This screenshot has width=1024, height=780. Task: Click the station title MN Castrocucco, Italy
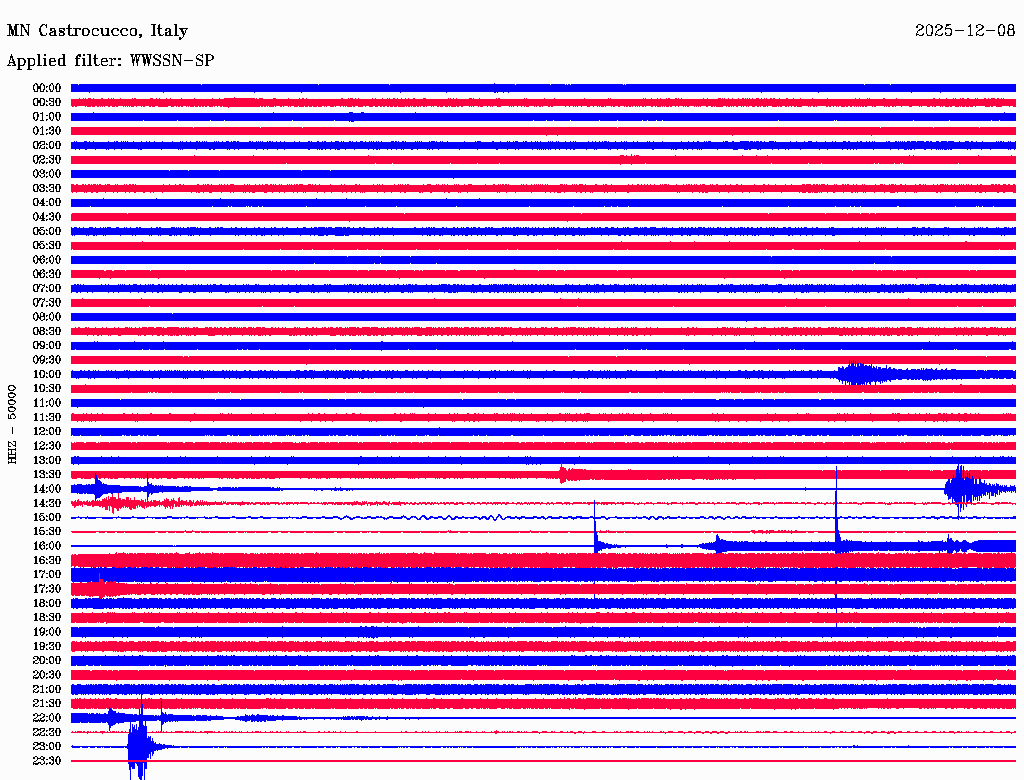(97, 31)
